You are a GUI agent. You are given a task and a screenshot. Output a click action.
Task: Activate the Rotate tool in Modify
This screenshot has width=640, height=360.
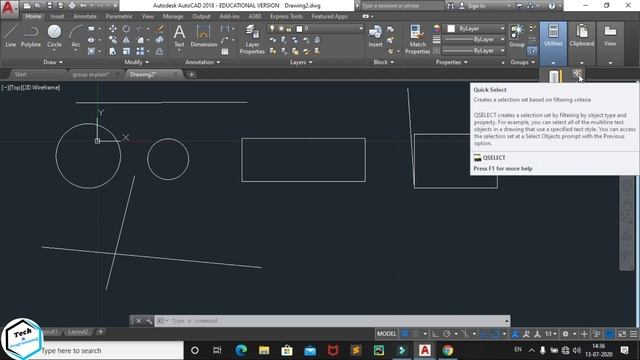tap(126, 29)
